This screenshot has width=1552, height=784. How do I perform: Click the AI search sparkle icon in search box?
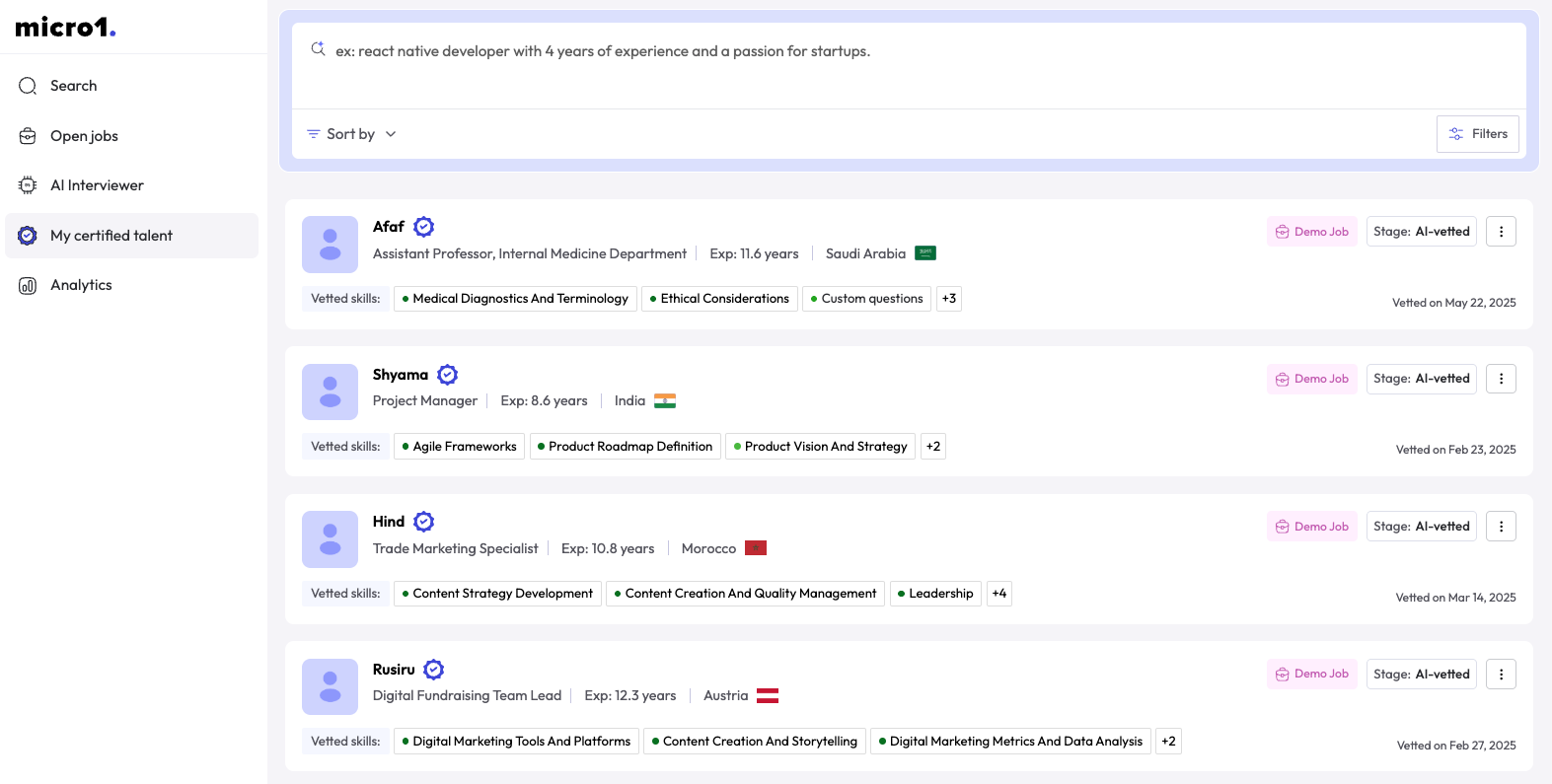click(x=318, y=48)
